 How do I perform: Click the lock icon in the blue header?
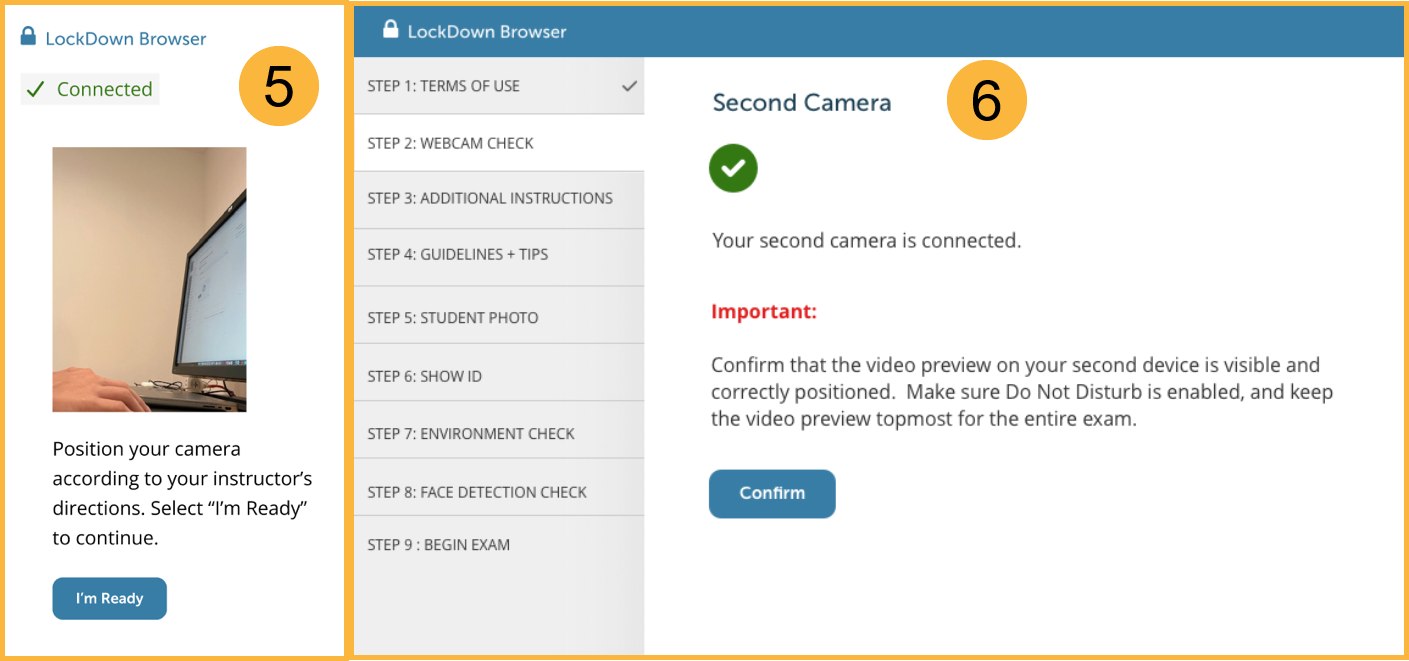pyautogui.click(x=391, y=30)
